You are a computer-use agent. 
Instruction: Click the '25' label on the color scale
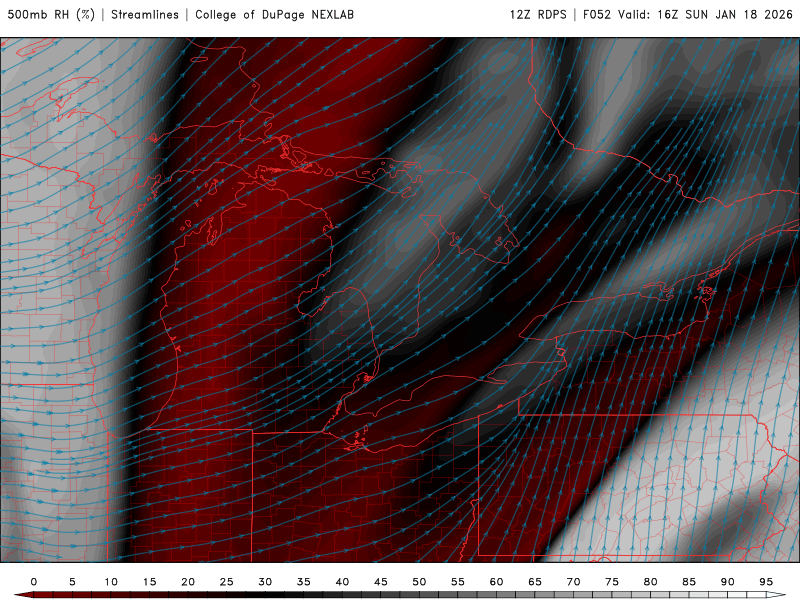coord(227,582)
